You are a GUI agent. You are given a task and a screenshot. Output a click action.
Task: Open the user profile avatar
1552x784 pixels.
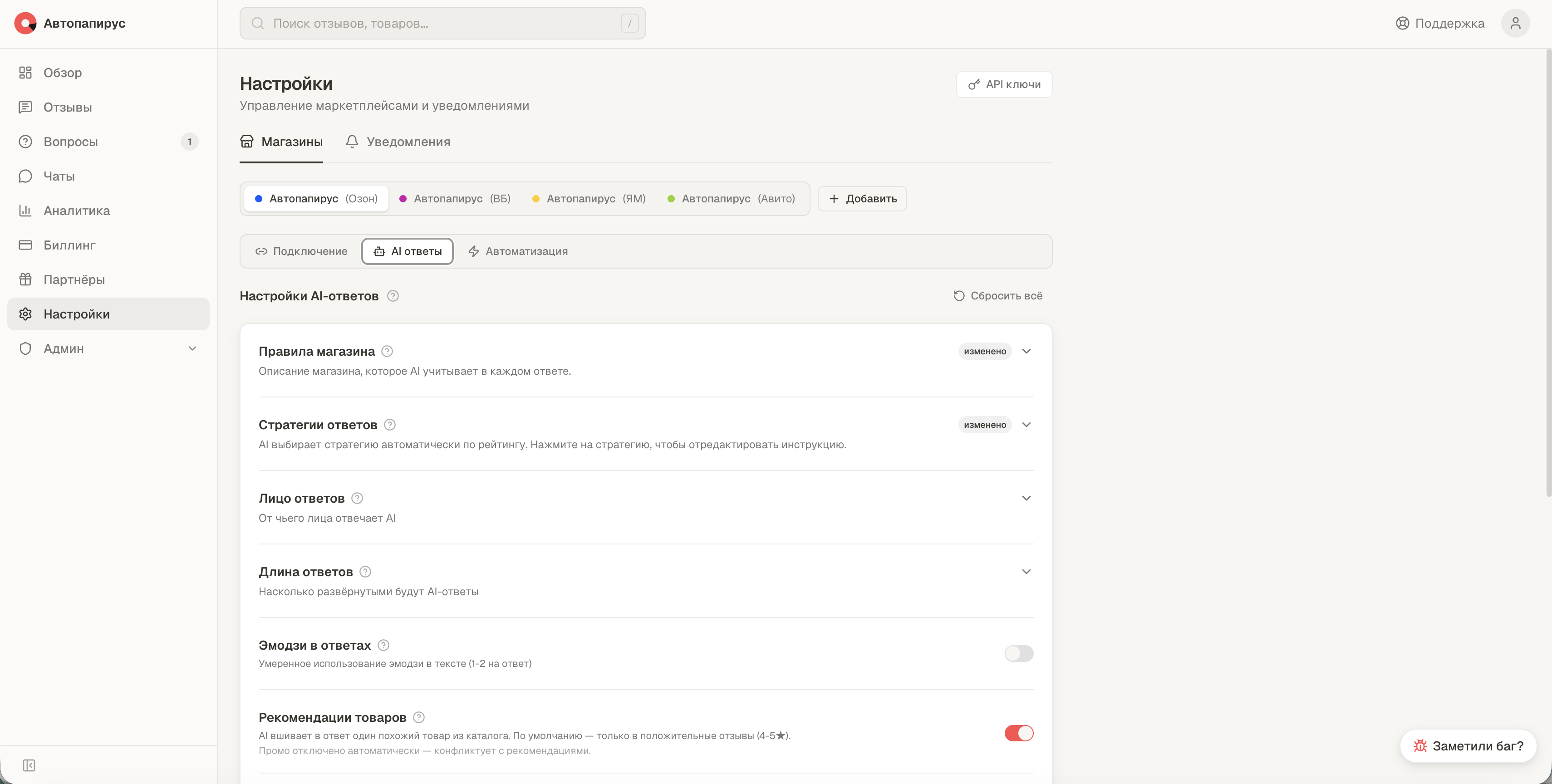pos(1515,24)
